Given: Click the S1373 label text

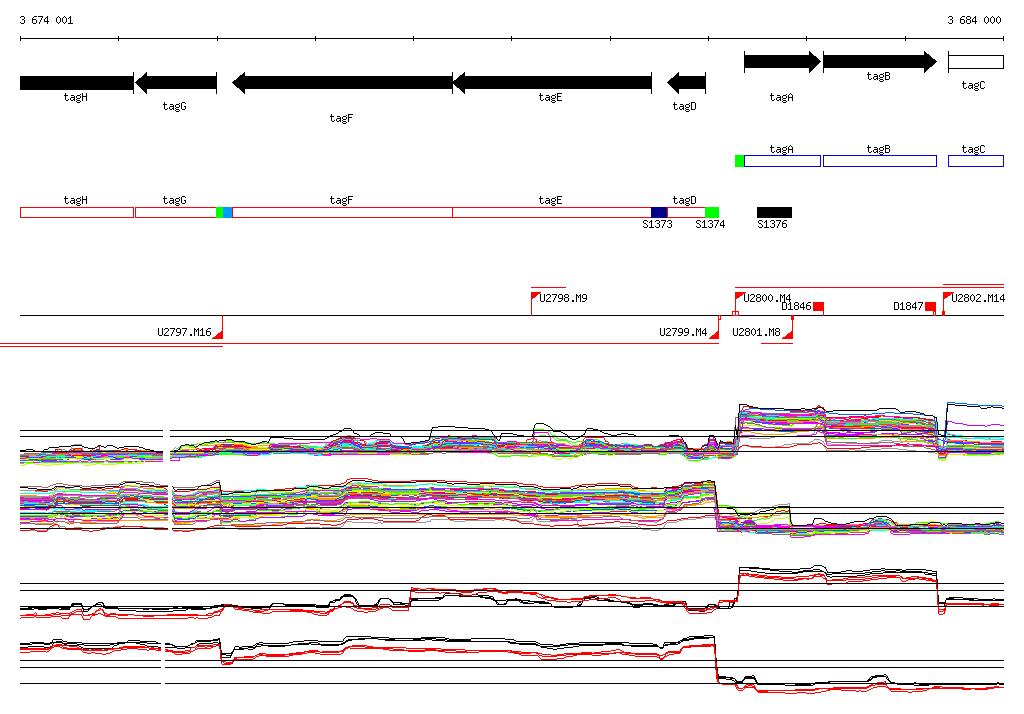Looking at the screenshot, I should point(657,224).
